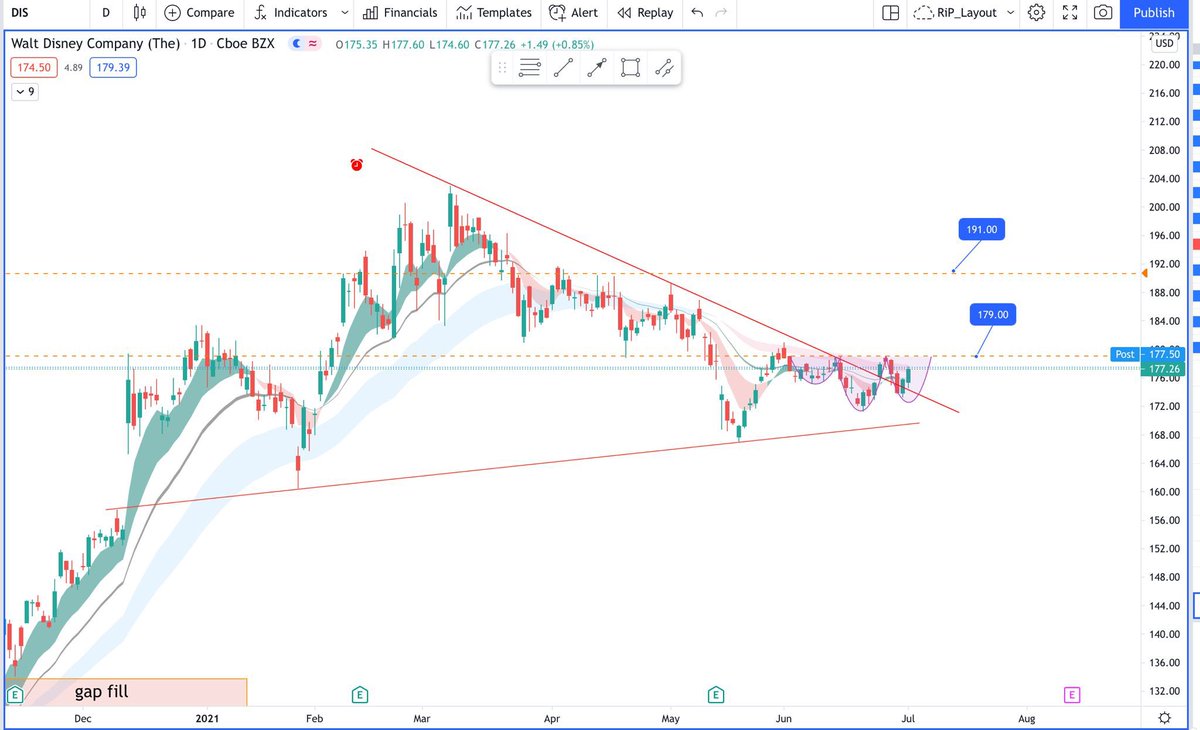
Task: Open the candlestick chart style selector
Action: [x=140, y=13]
